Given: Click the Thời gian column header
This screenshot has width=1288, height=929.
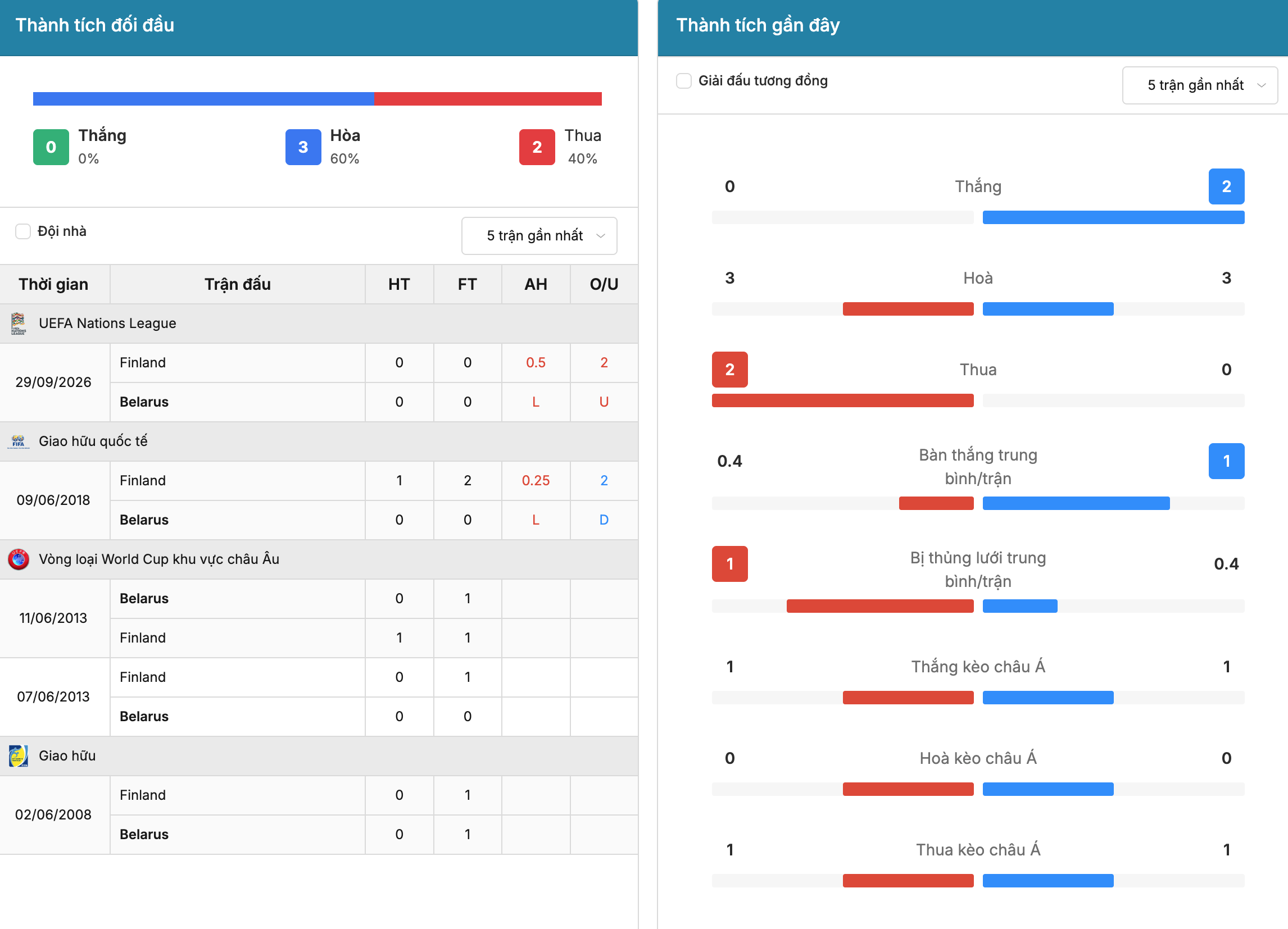Looking at the screenshot, I should [x=53, y=284].
